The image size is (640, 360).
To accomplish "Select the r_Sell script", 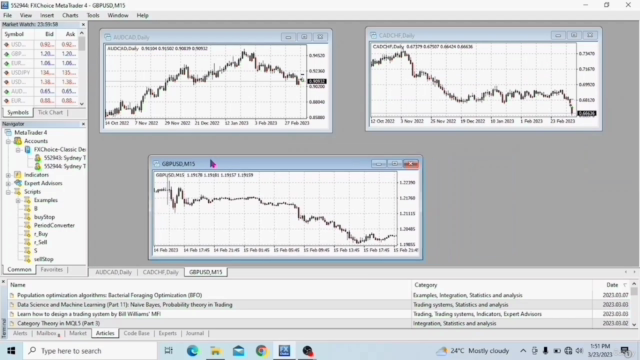I will (x=40, y=242).
